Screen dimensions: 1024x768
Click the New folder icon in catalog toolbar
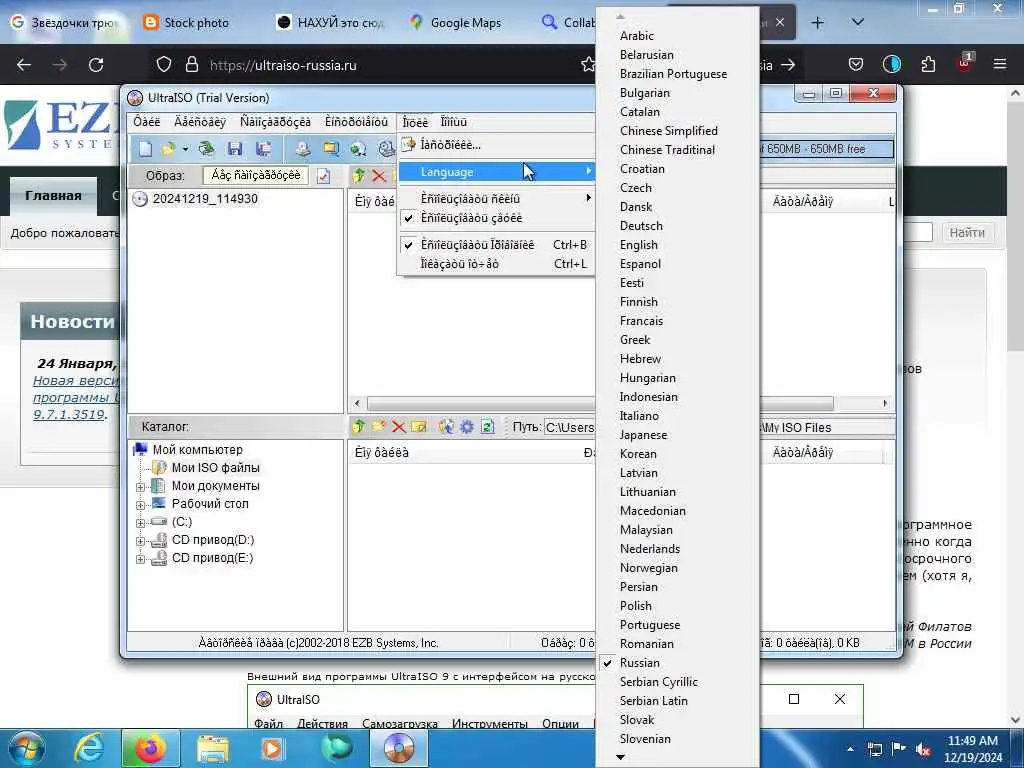pos(378,426)
